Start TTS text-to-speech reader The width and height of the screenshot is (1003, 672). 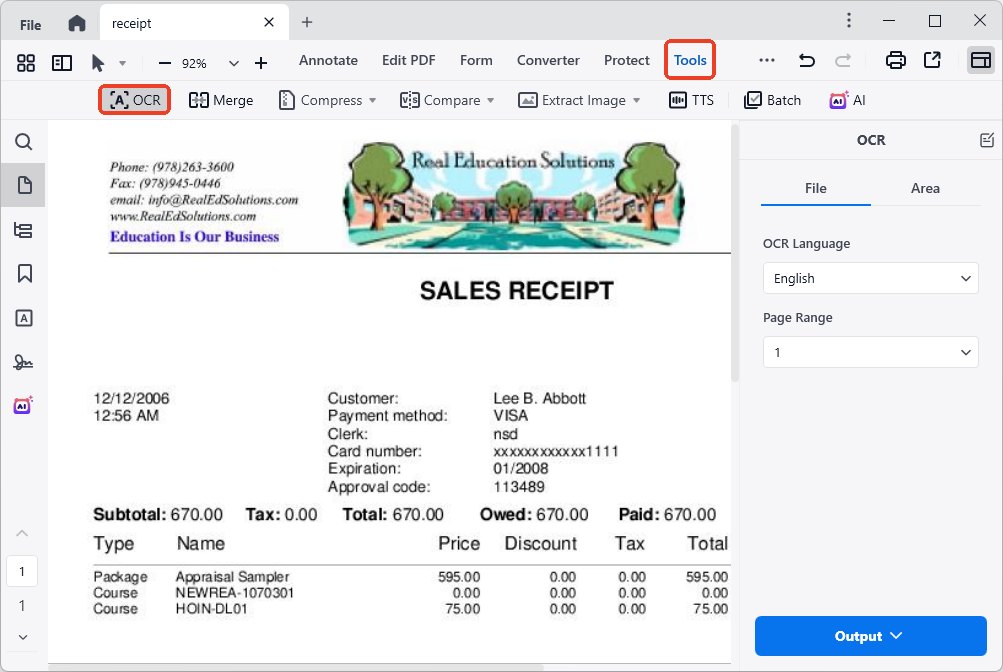[691, 100]
